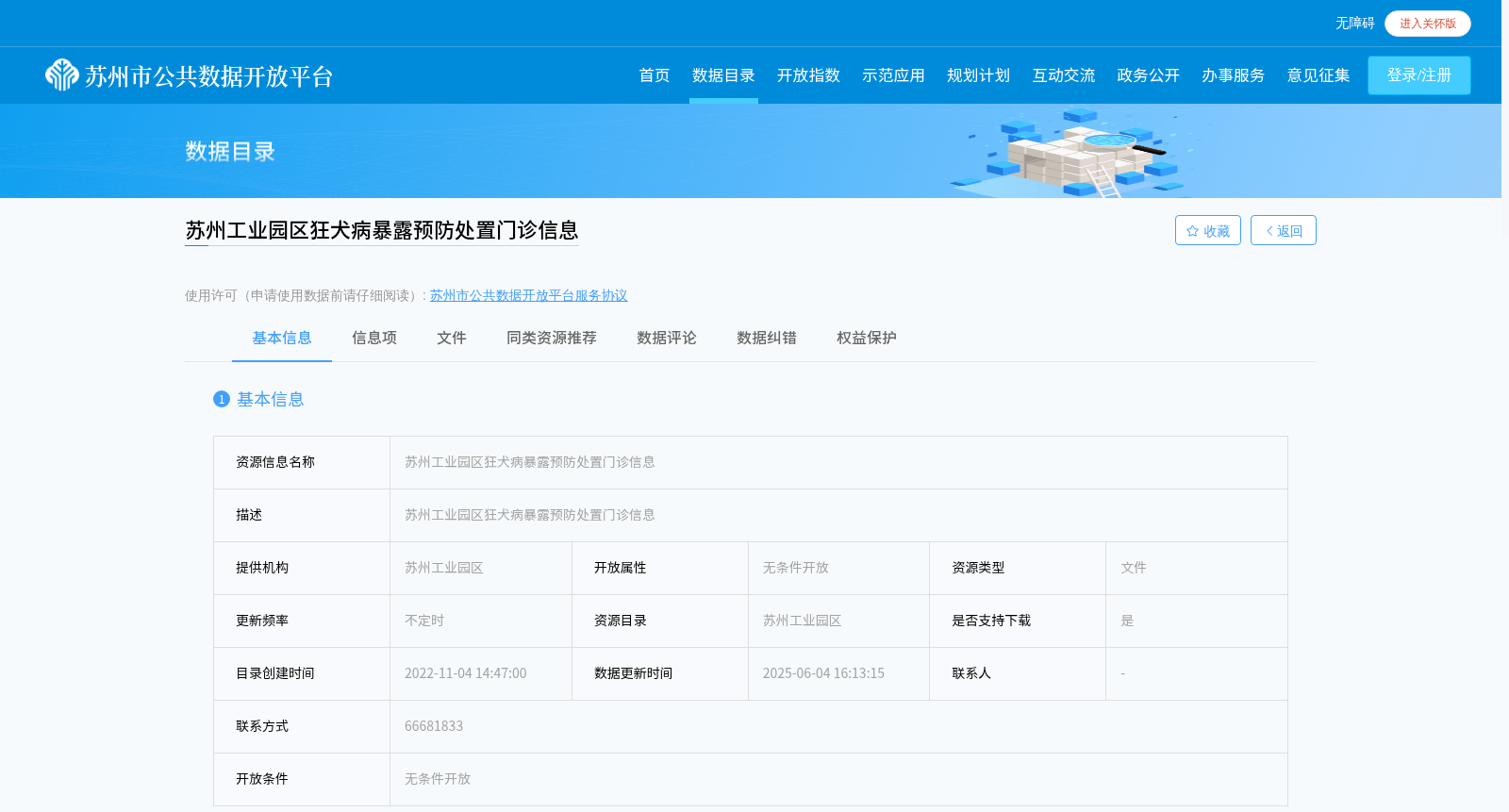Switch to the 同类资源推荐 tab
This screenshot has height=812, width=1509.
coord(552,338)
